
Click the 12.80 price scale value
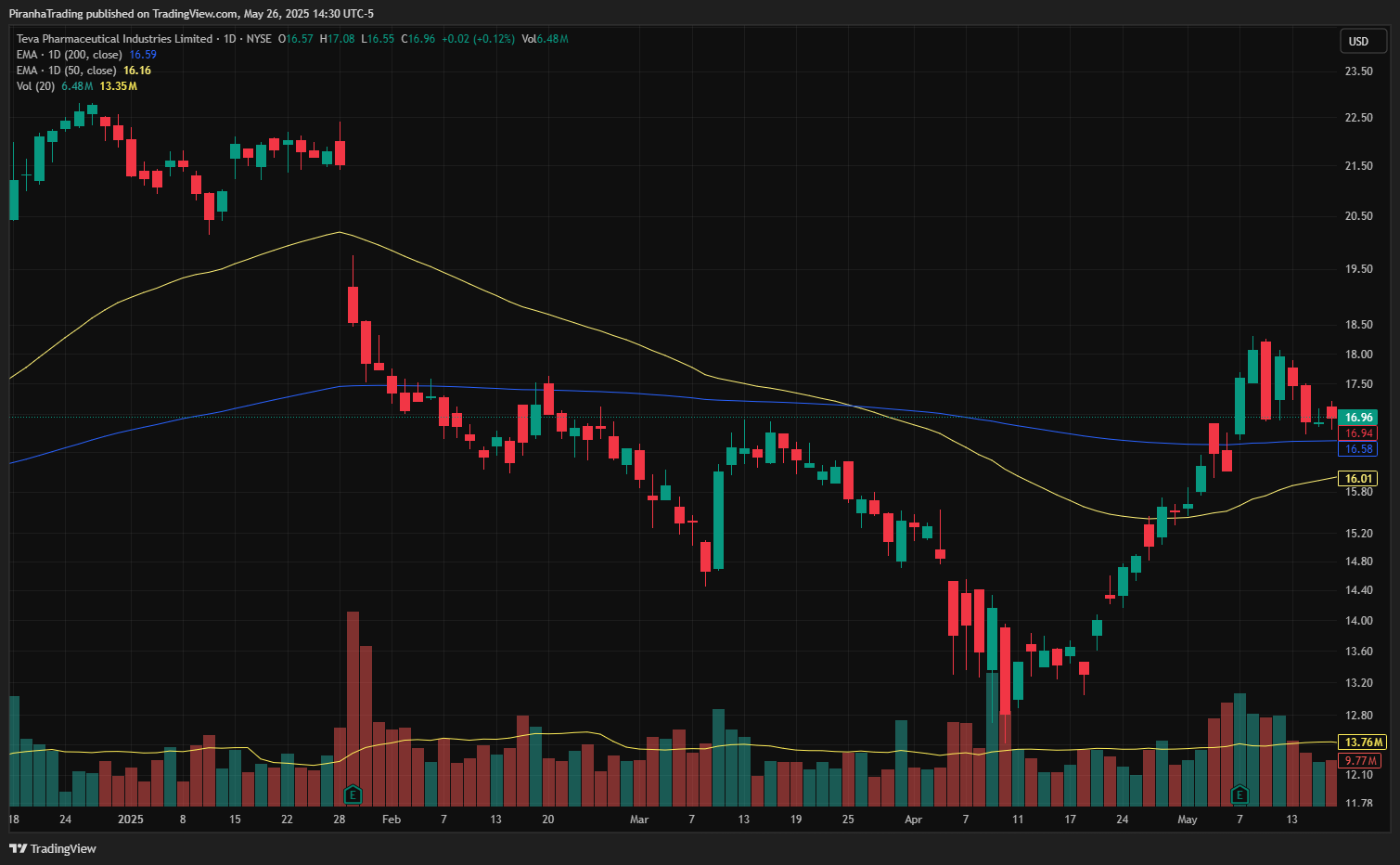coord(1358,716)
